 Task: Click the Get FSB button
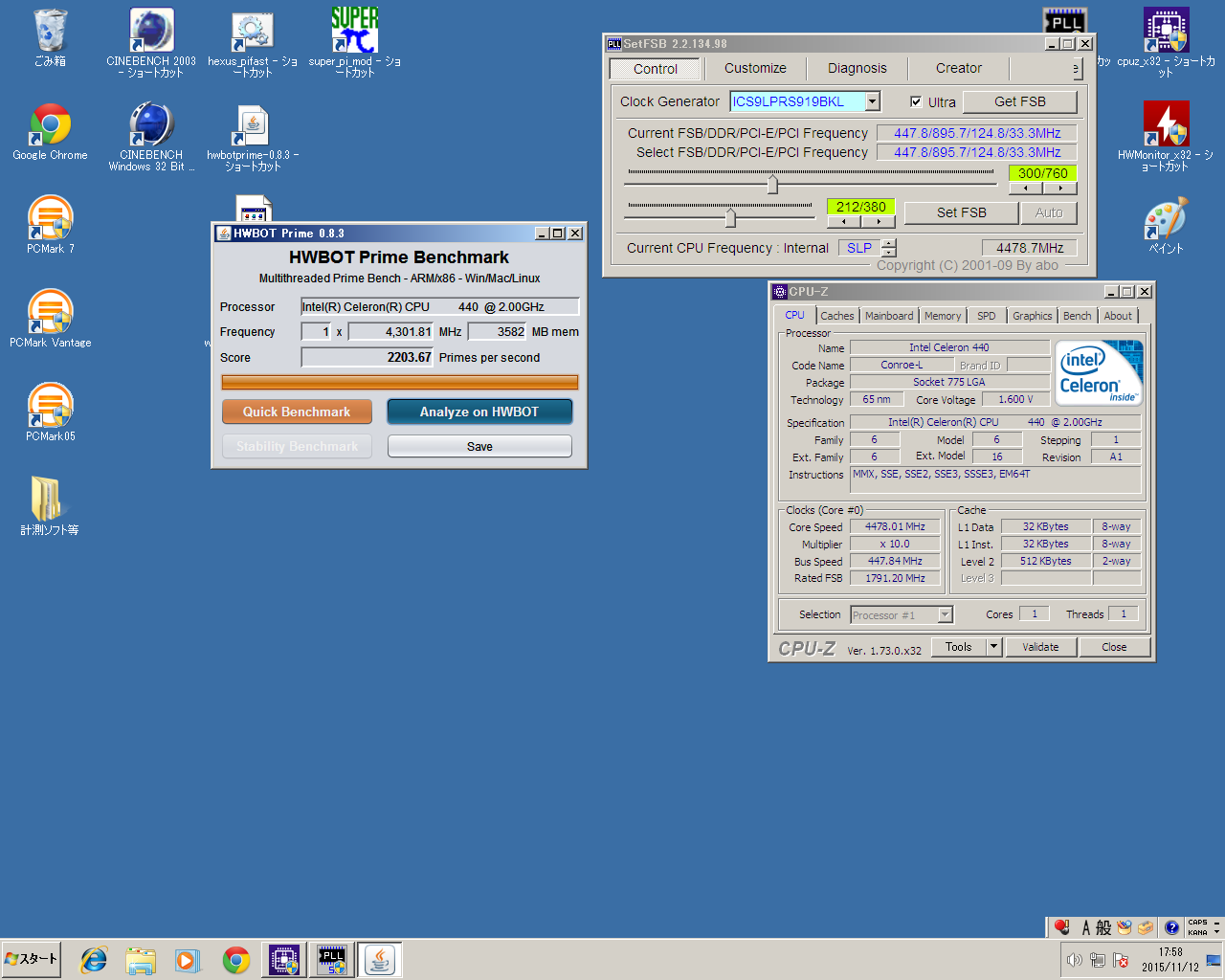tap(1020, 101)
